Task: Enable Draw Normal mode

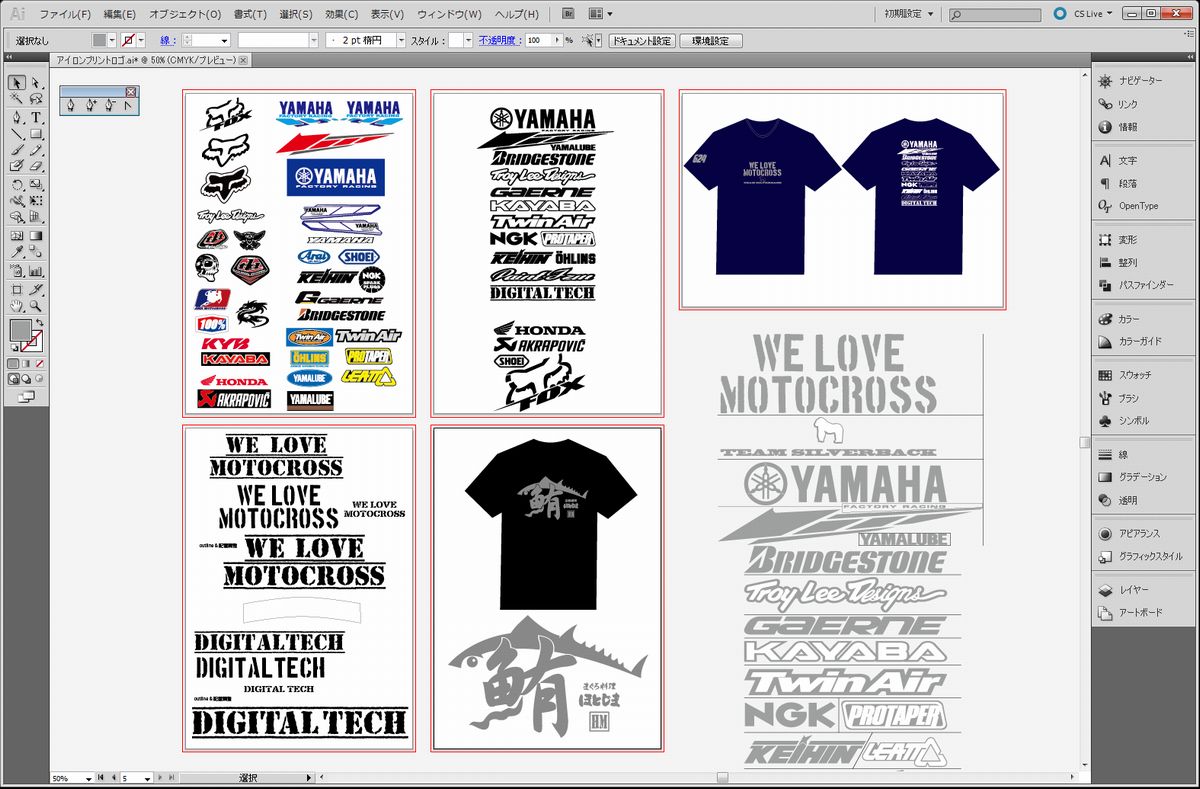Action: (x=13, y=379)
